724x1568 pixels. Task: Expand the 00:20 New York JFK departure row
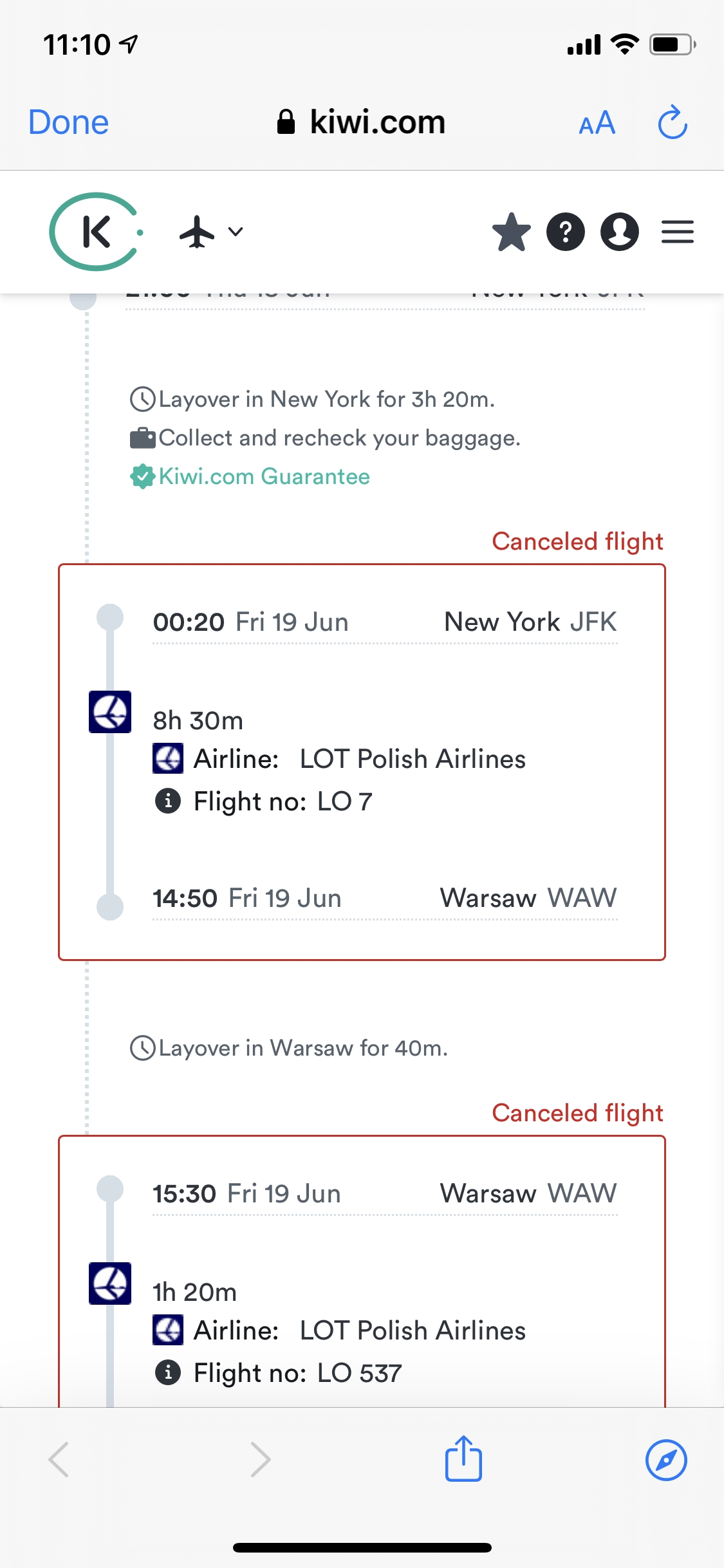(x=384, y=622)
